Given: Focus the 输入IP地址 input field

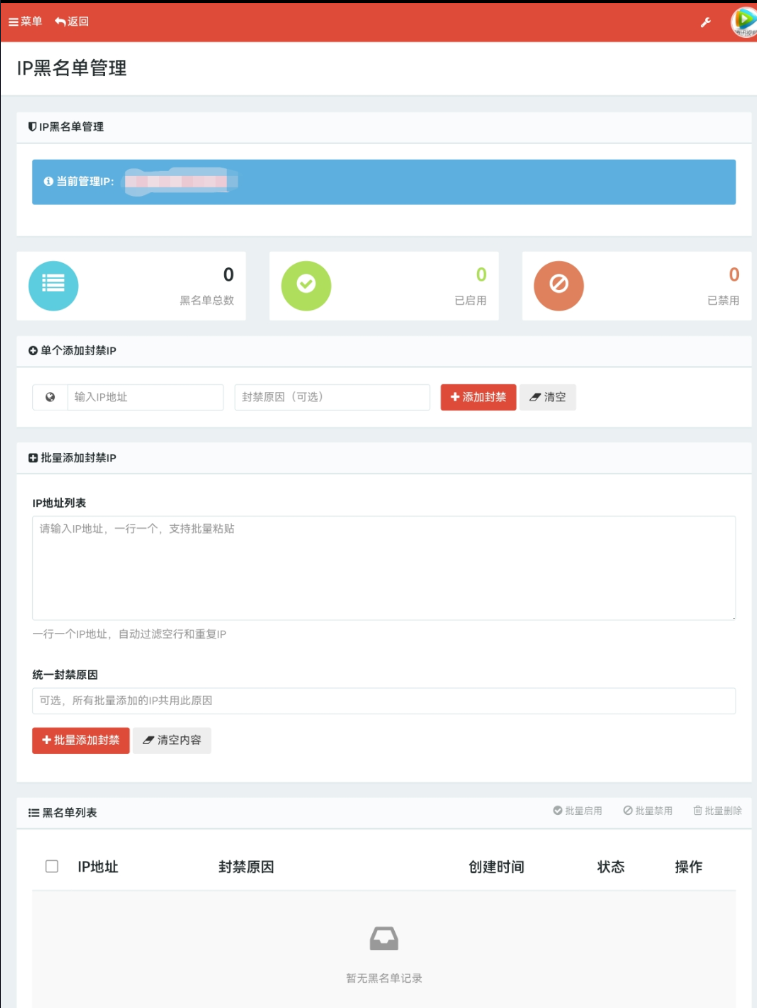Looking at the screenshot, I should coord(145,397).
